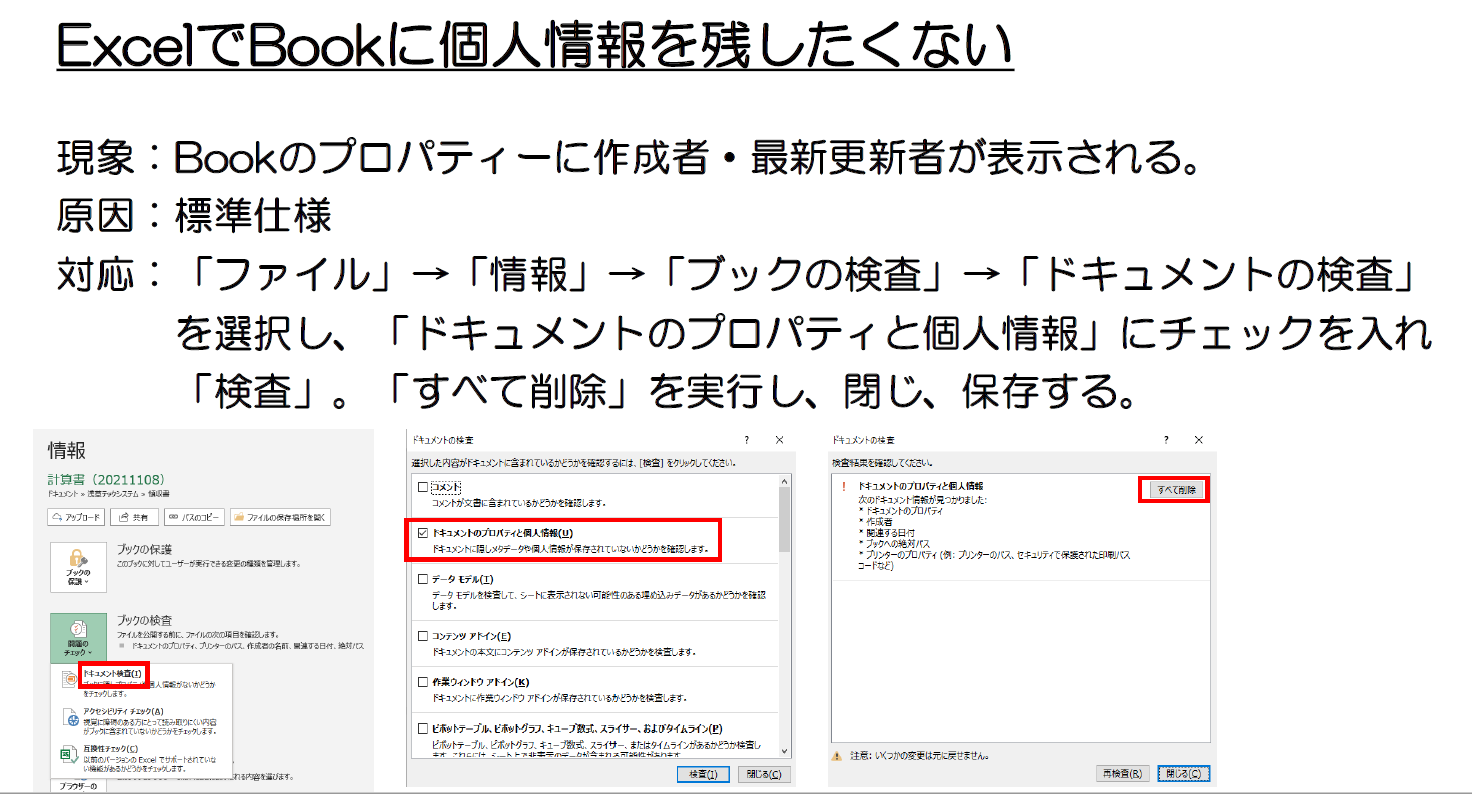Close the results ドキュメントの検査 dialog with X
The image size is (1472, 794).
click(1198, 440)
